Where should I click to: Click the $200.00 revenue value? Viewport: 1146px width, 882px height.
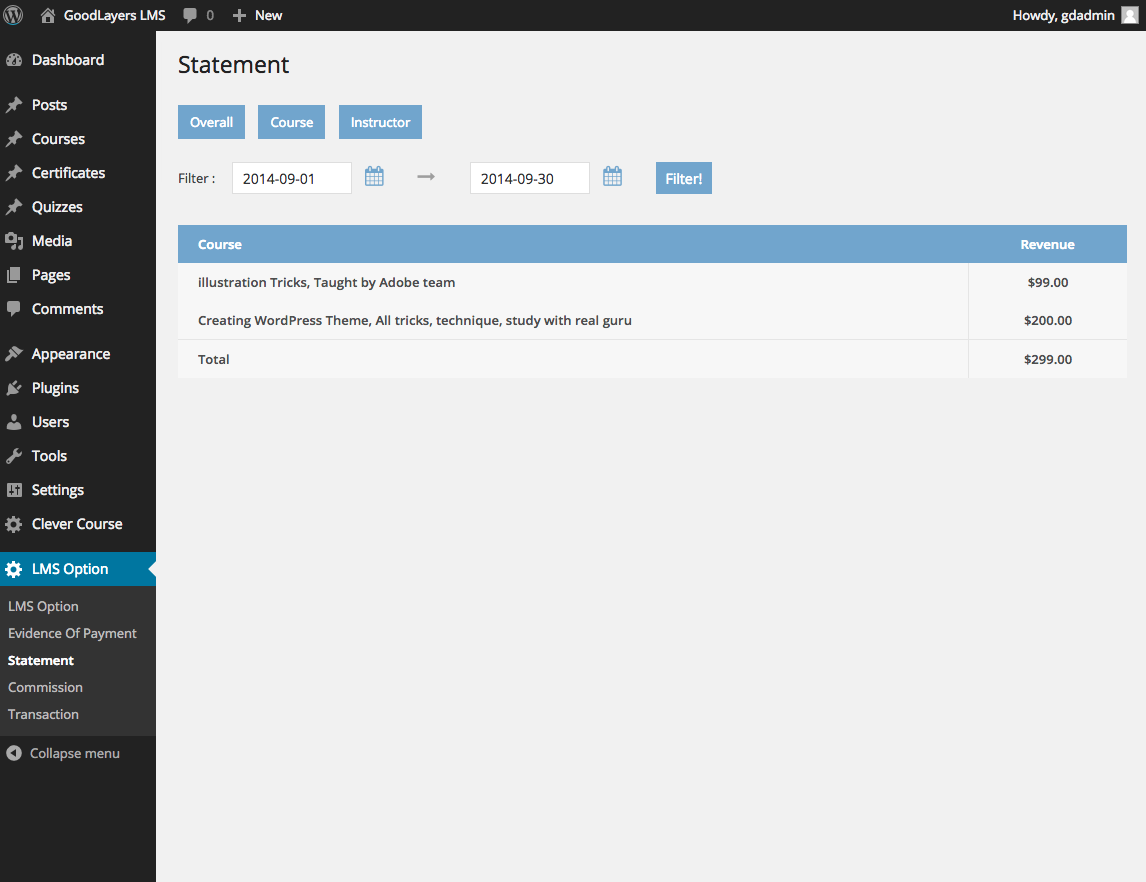1047,321
